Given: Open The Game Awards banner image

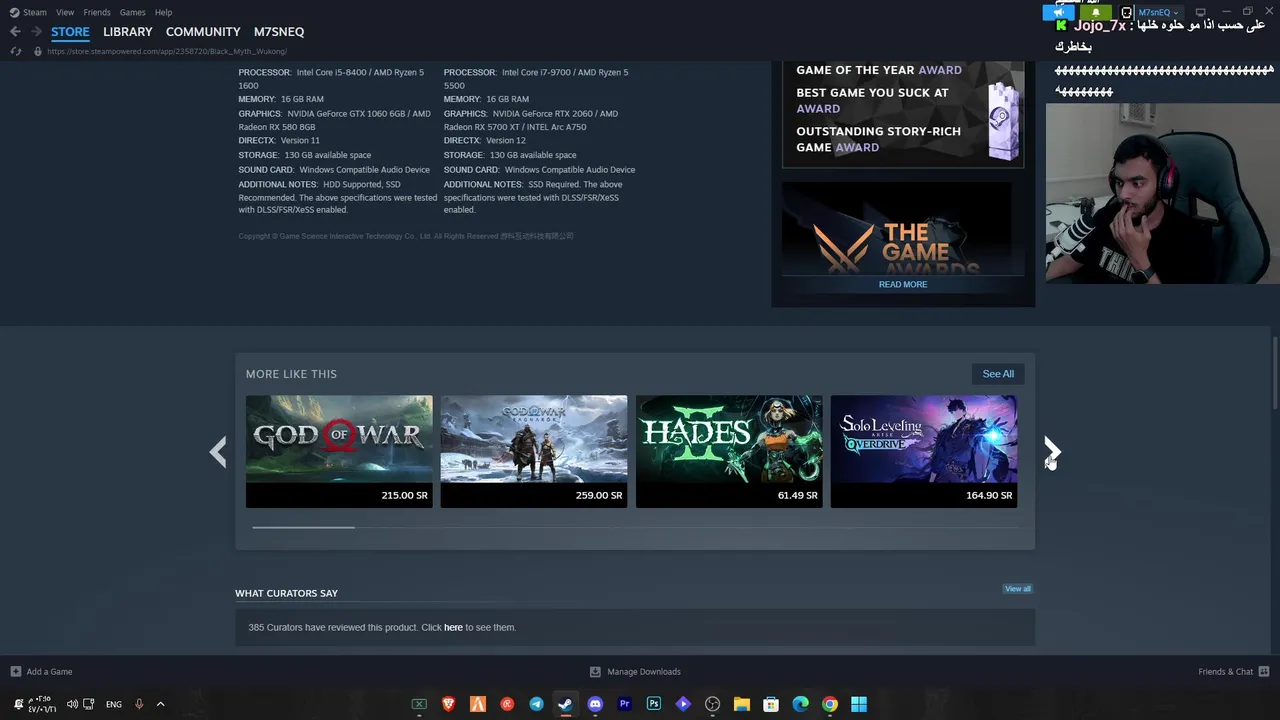Looking at the screenshot, I should (903, 228).
